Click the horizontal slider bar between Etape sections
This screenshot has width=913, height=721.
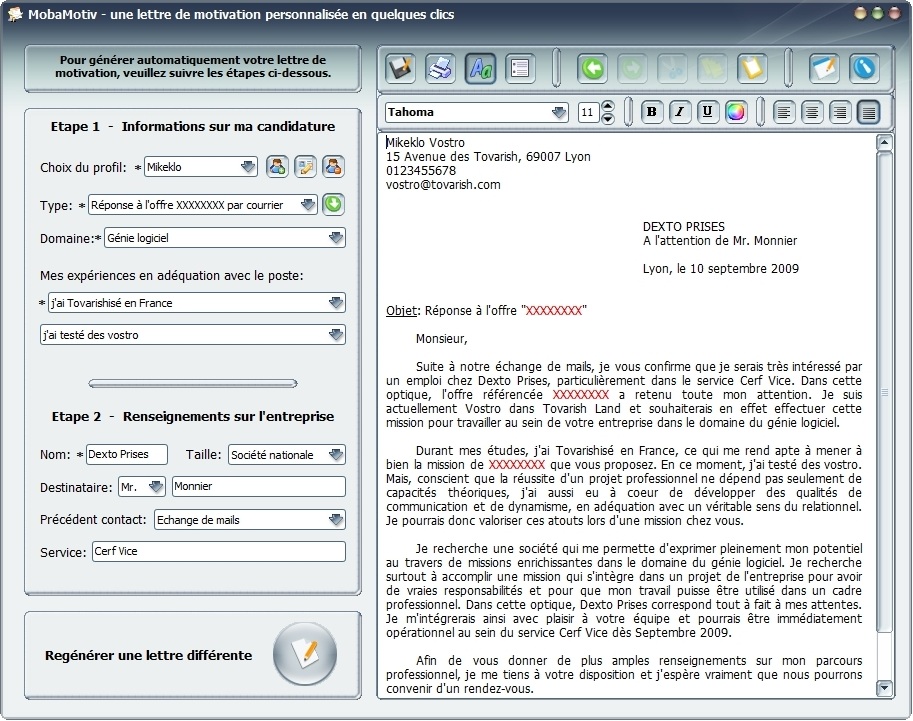point(193,383)
